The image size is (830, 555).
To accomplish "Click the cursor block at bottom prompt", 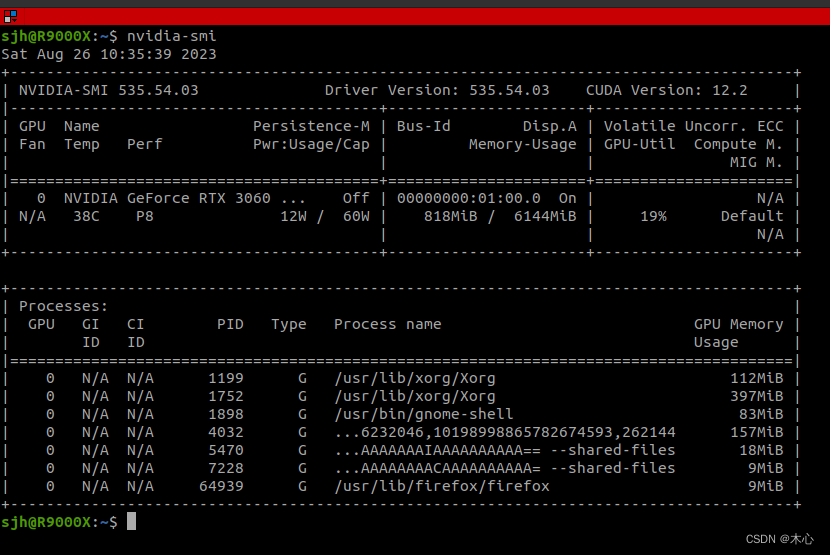I will click(x=131, y=522).
